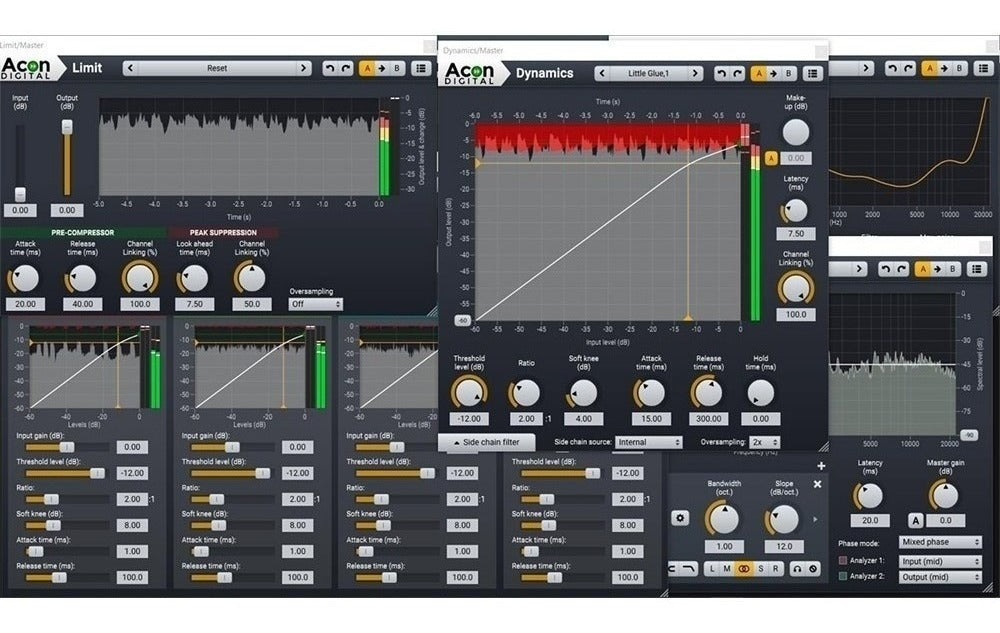Viewport: 1000px width, 633px height.
Task: Open the Side chain source dropdown showing Internal
Action: pyautogui.click(x=648, y=441)
